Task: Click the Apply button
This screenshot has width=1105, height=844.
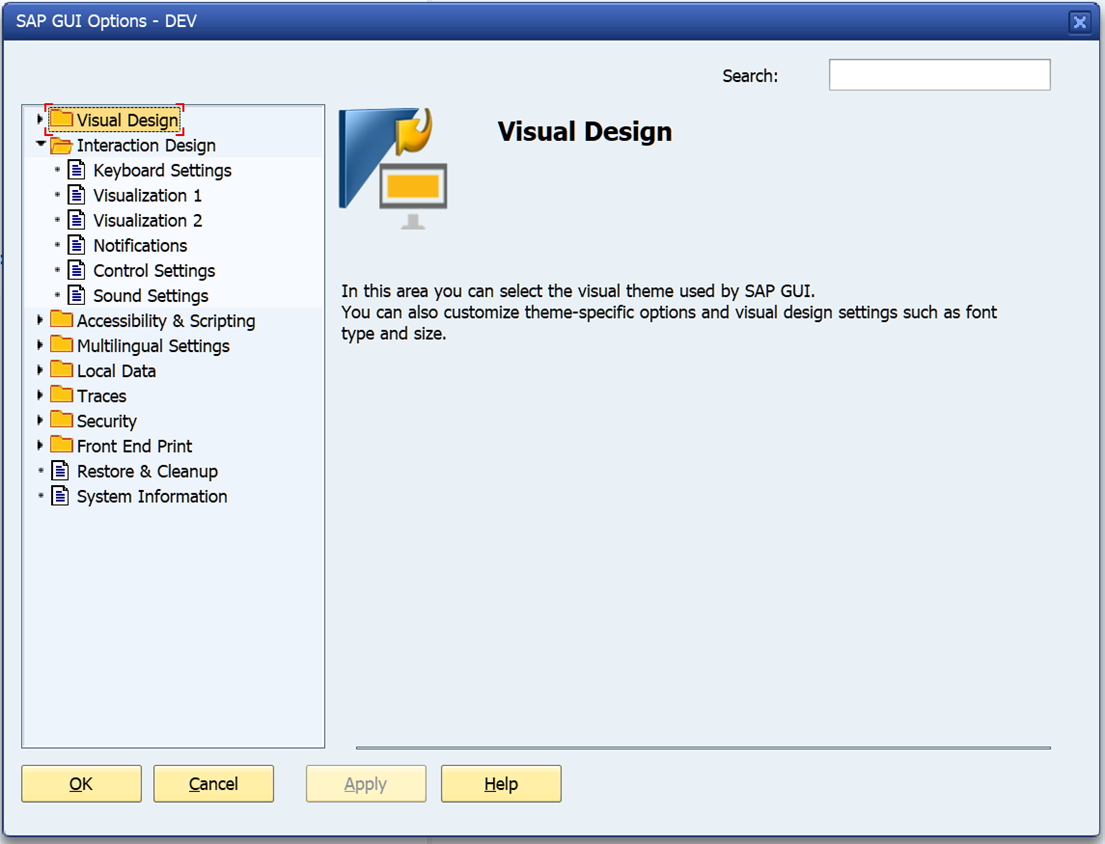Action: 366,783
